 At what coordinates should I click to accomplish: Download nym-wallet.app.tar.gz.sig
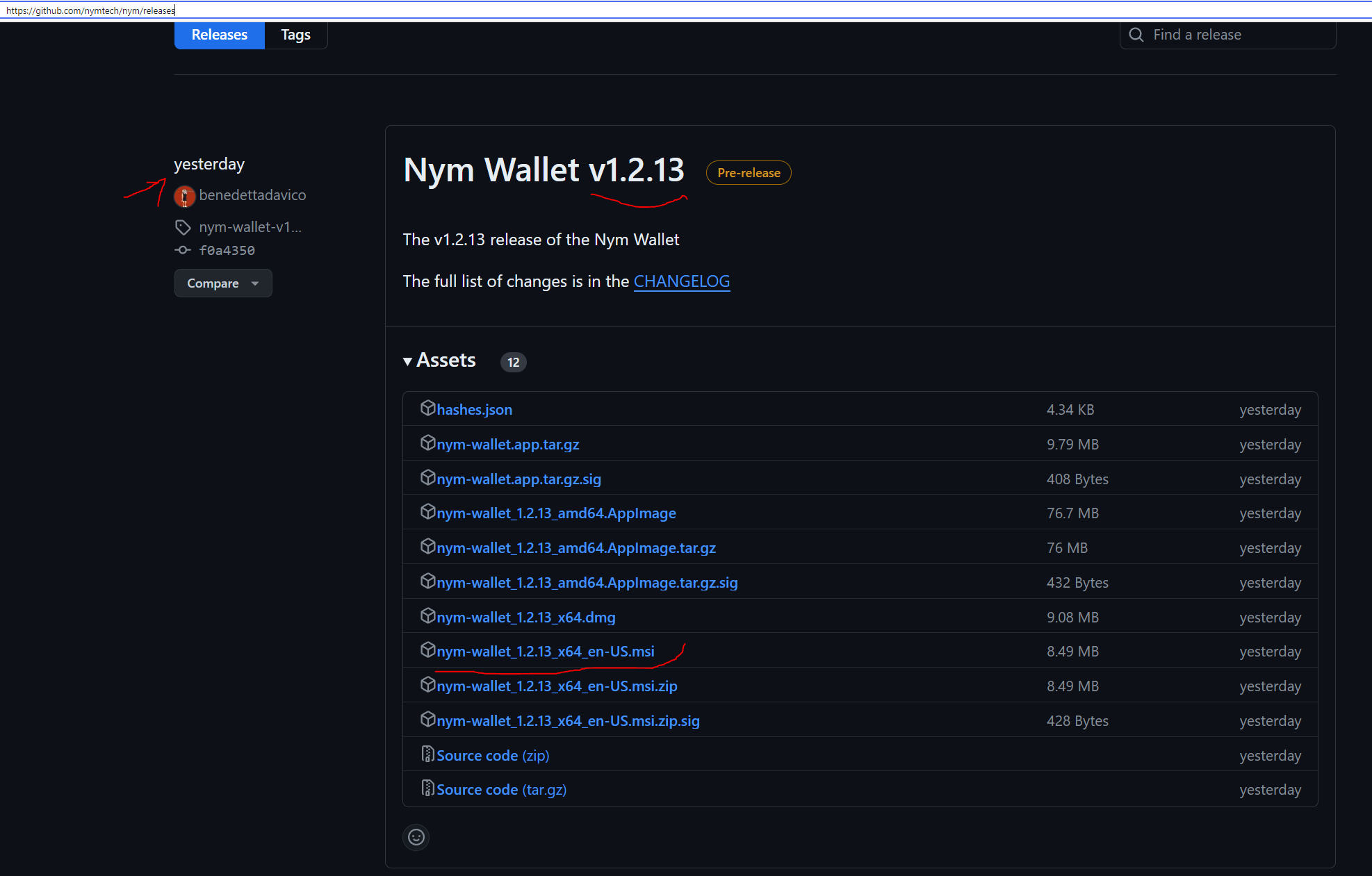[x=519, y=479]
